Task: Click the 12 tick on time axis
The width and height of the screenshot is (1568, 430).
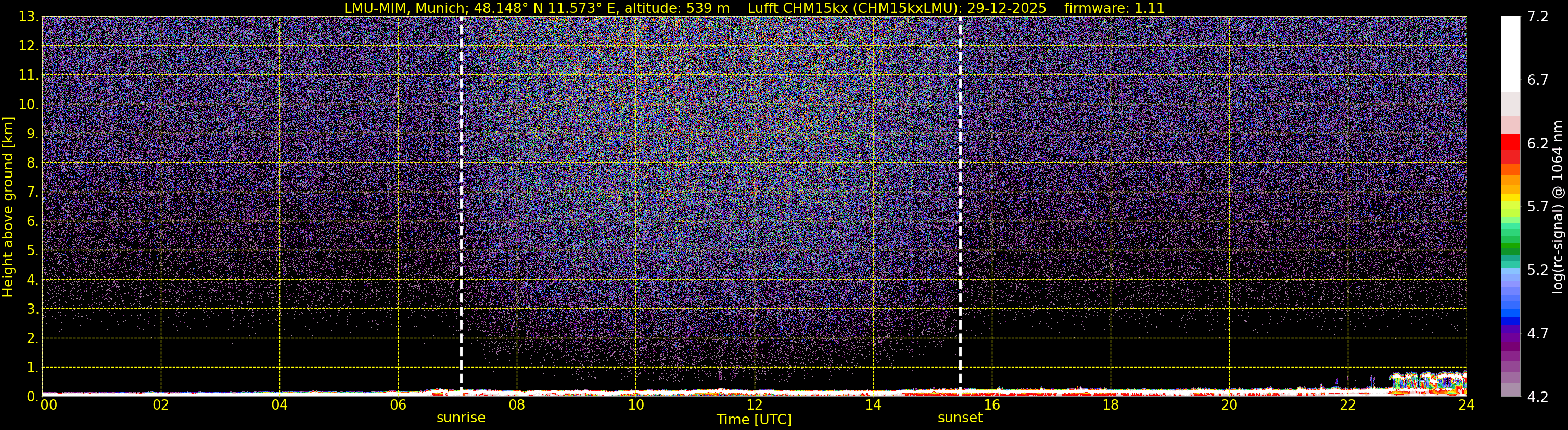Action: point(754,404)
